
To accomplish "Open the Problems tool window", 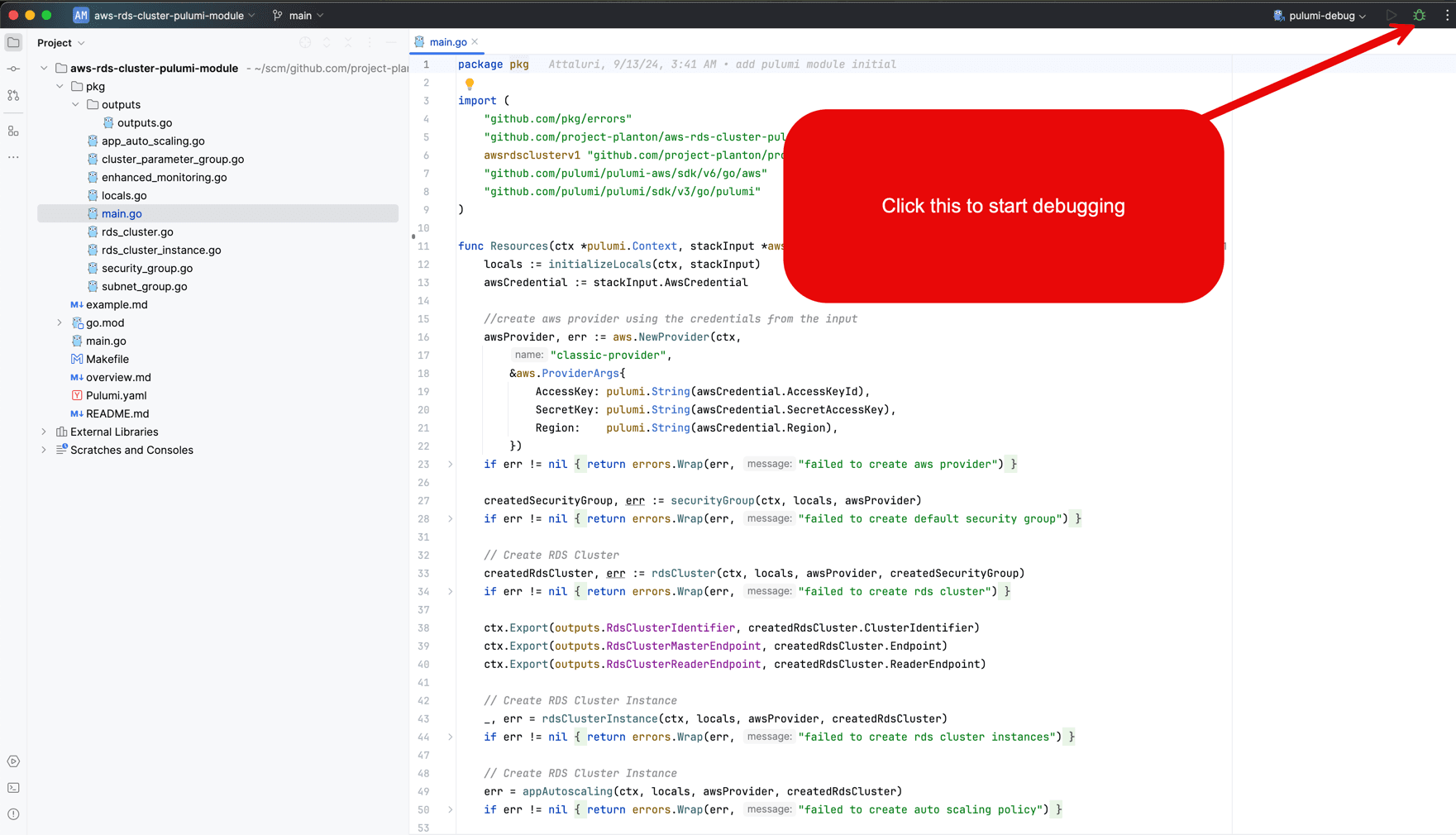I will pyautogui.click(x=13, y=814).
